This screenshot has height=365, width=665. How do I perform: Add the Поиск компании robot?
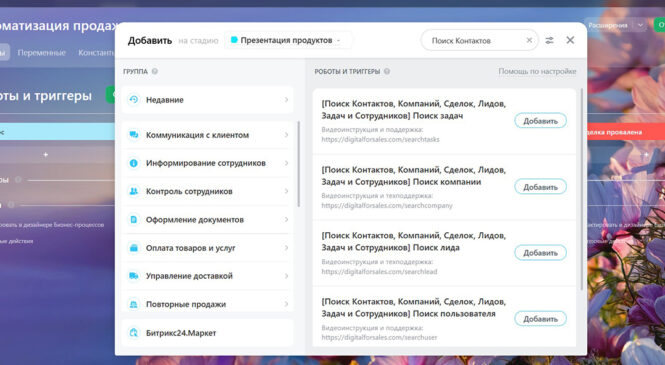[540, 187]
